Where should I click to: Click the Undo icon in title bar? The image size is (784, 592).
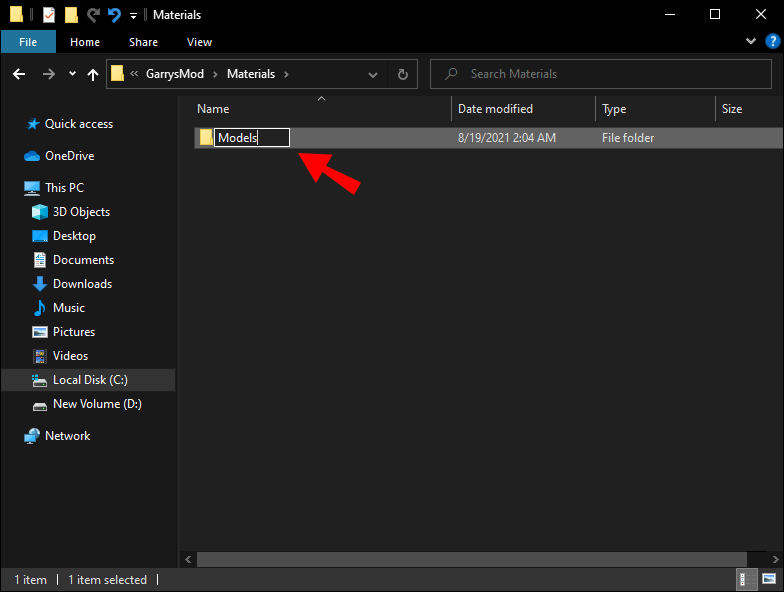(114, 15)
